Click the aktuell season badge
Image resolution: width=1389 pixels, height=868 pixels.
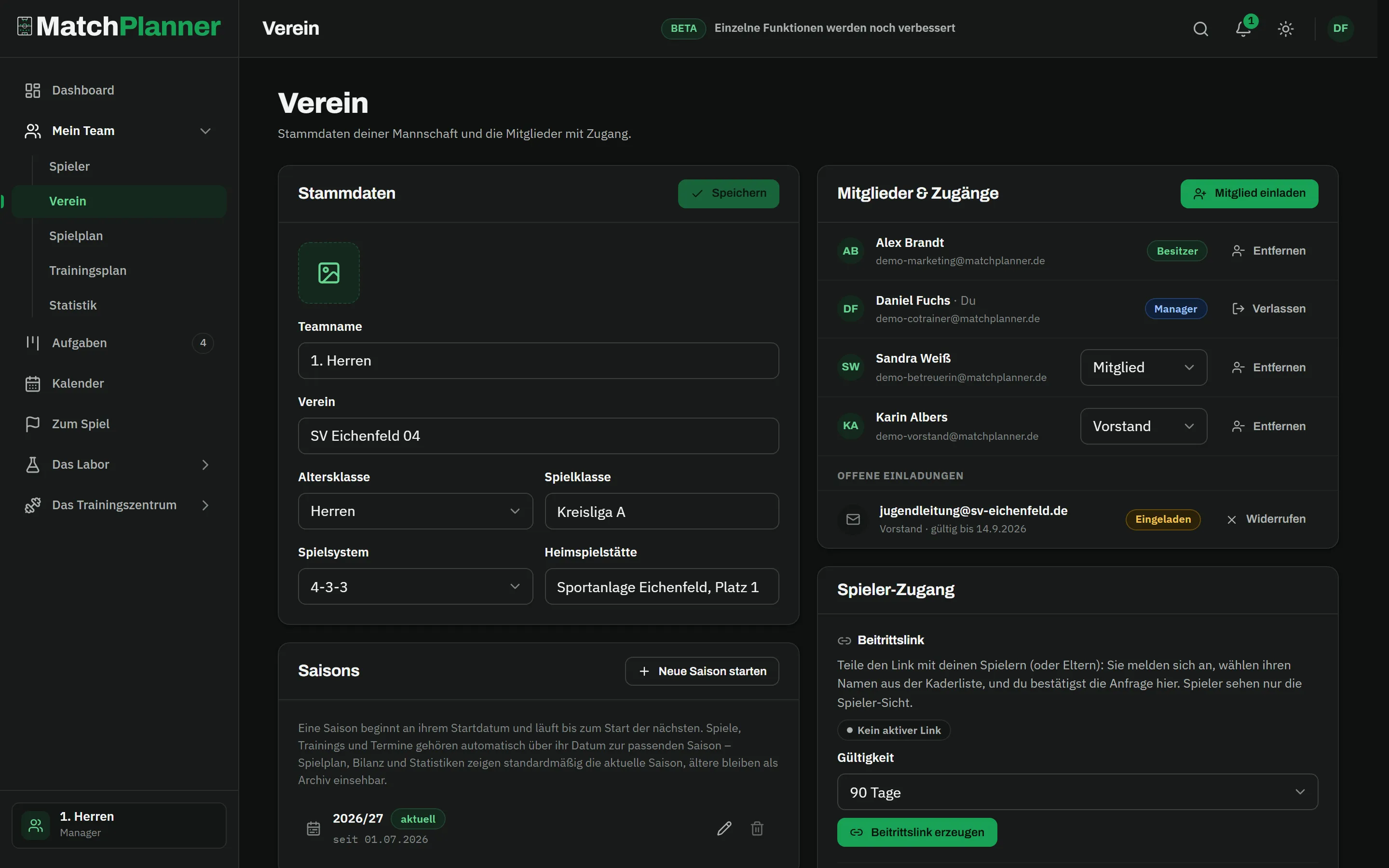pyautogui.click(x=418, y=819)
